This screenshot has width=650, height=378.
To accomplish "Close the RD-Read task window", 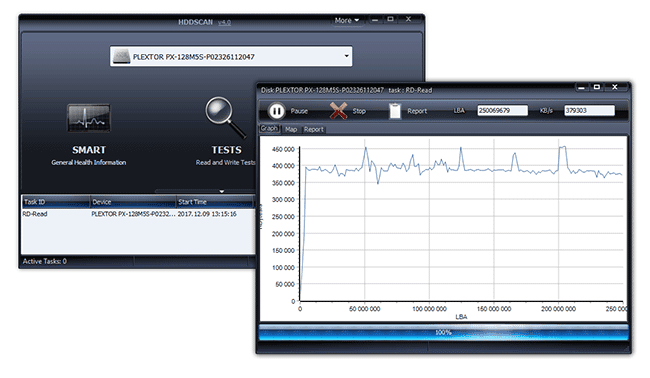I will 615,87.
